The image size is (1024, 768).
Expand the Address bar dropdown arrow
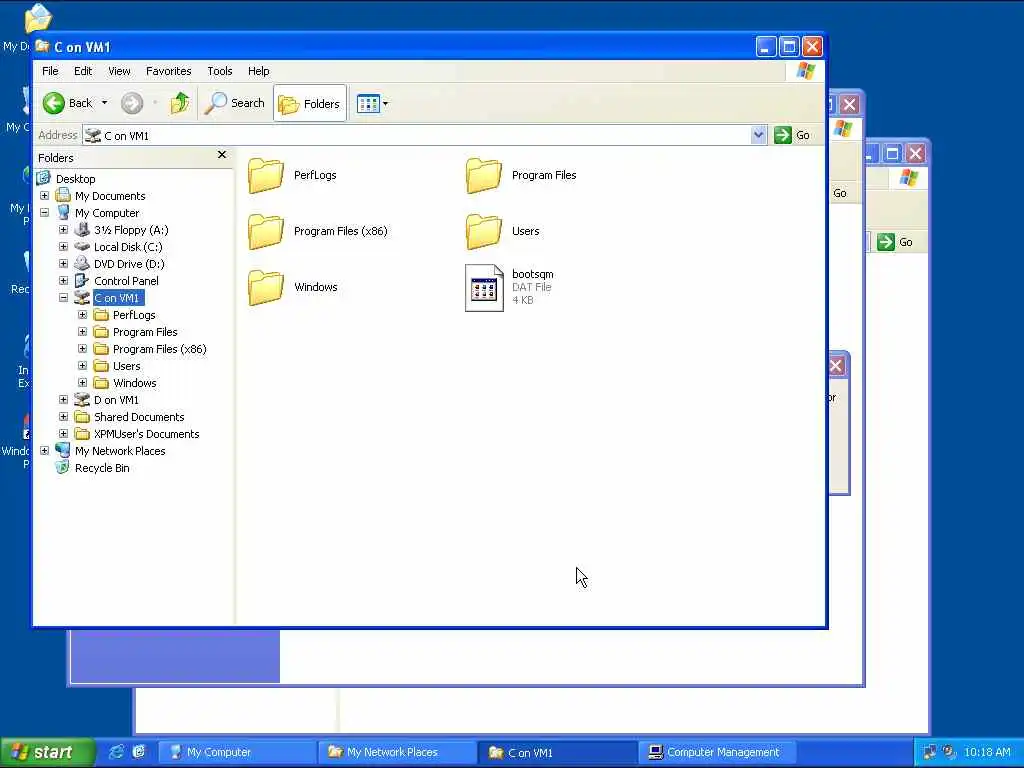758,135
